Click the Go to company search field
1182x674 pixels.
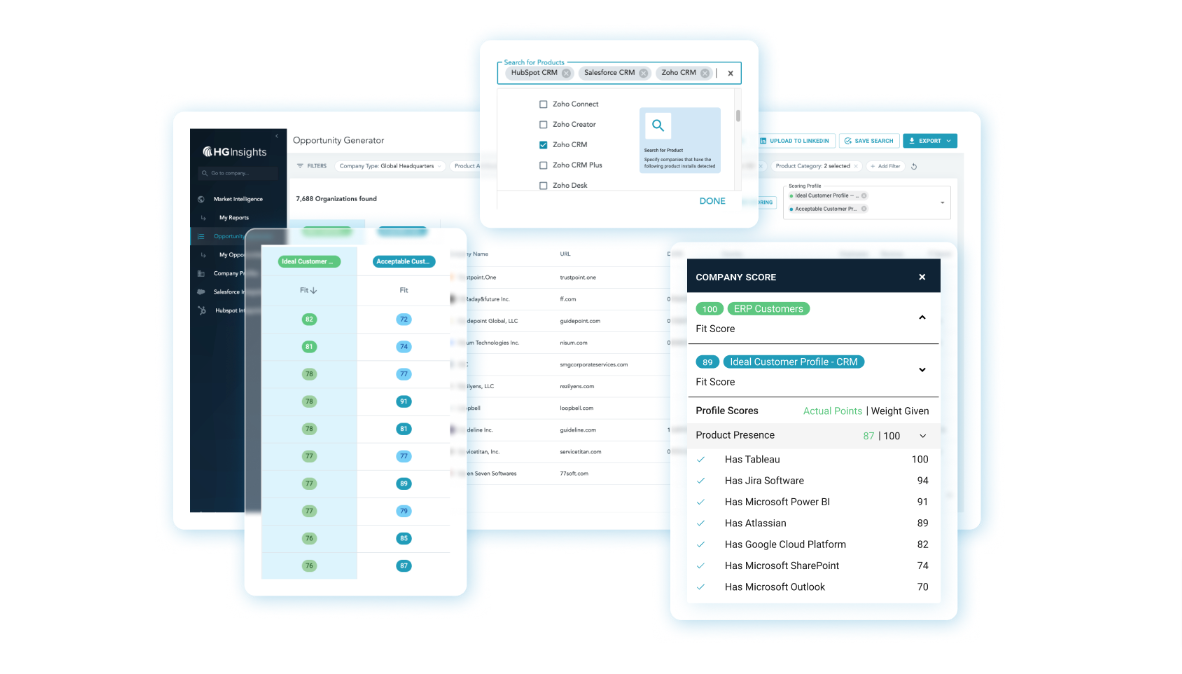click(238, 173)
